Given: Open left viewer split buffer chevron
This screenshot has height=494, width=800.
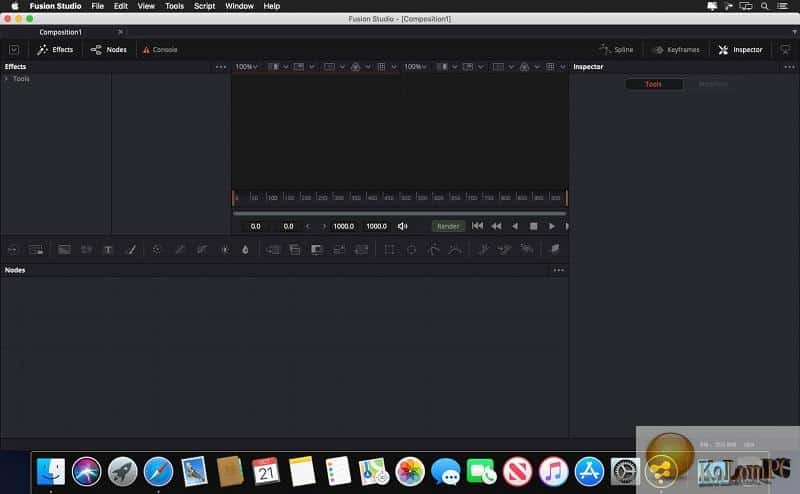Looking at the screenshot, I should 286,67.
